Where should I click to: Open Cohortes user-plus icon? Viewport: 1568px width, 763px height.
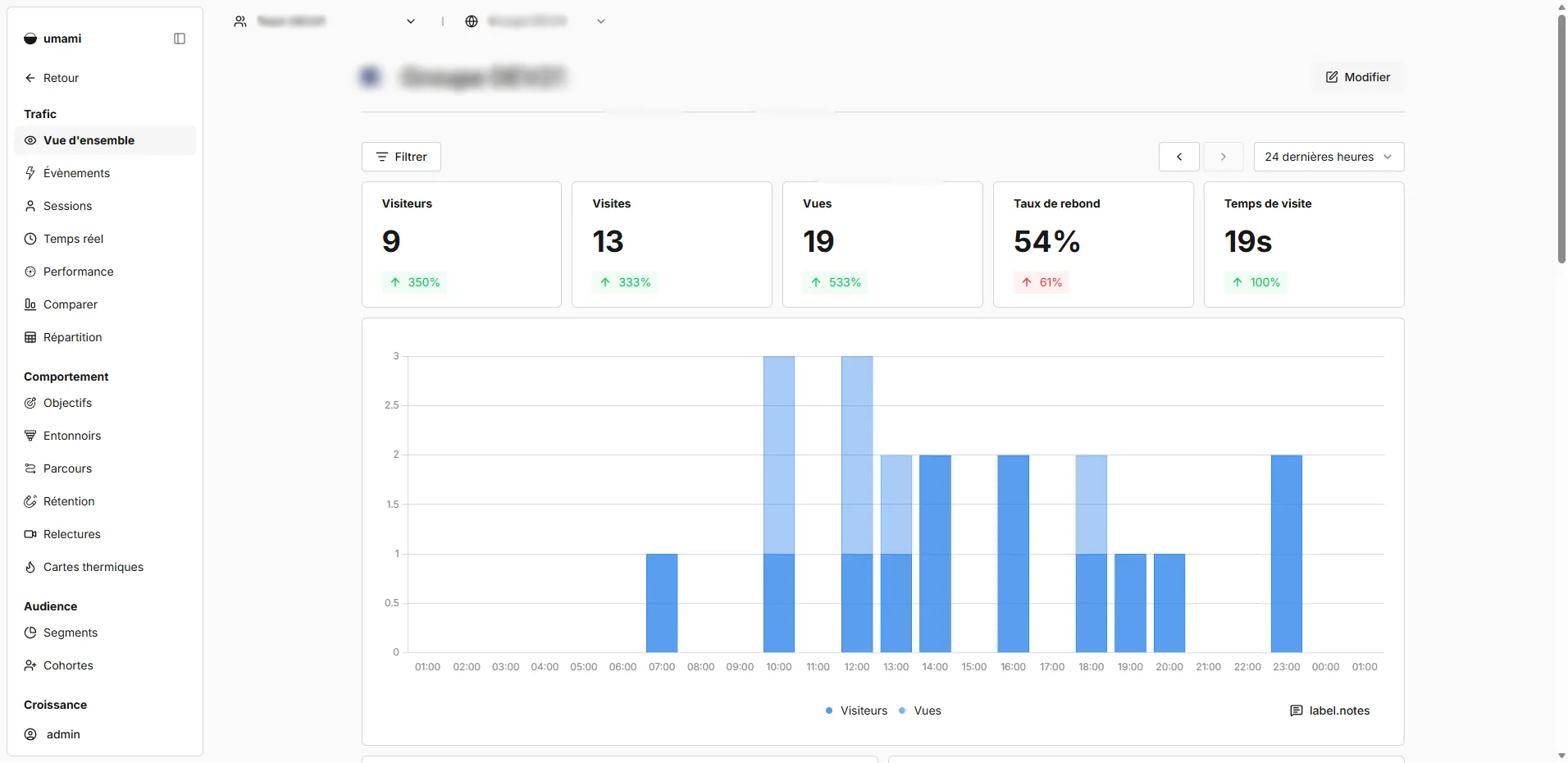pyautogui.click(x=30, y=665)
